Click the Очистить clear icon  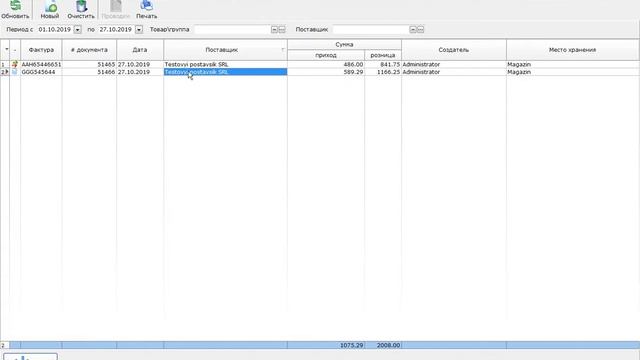pyautogui.click(x=81, y=6)
